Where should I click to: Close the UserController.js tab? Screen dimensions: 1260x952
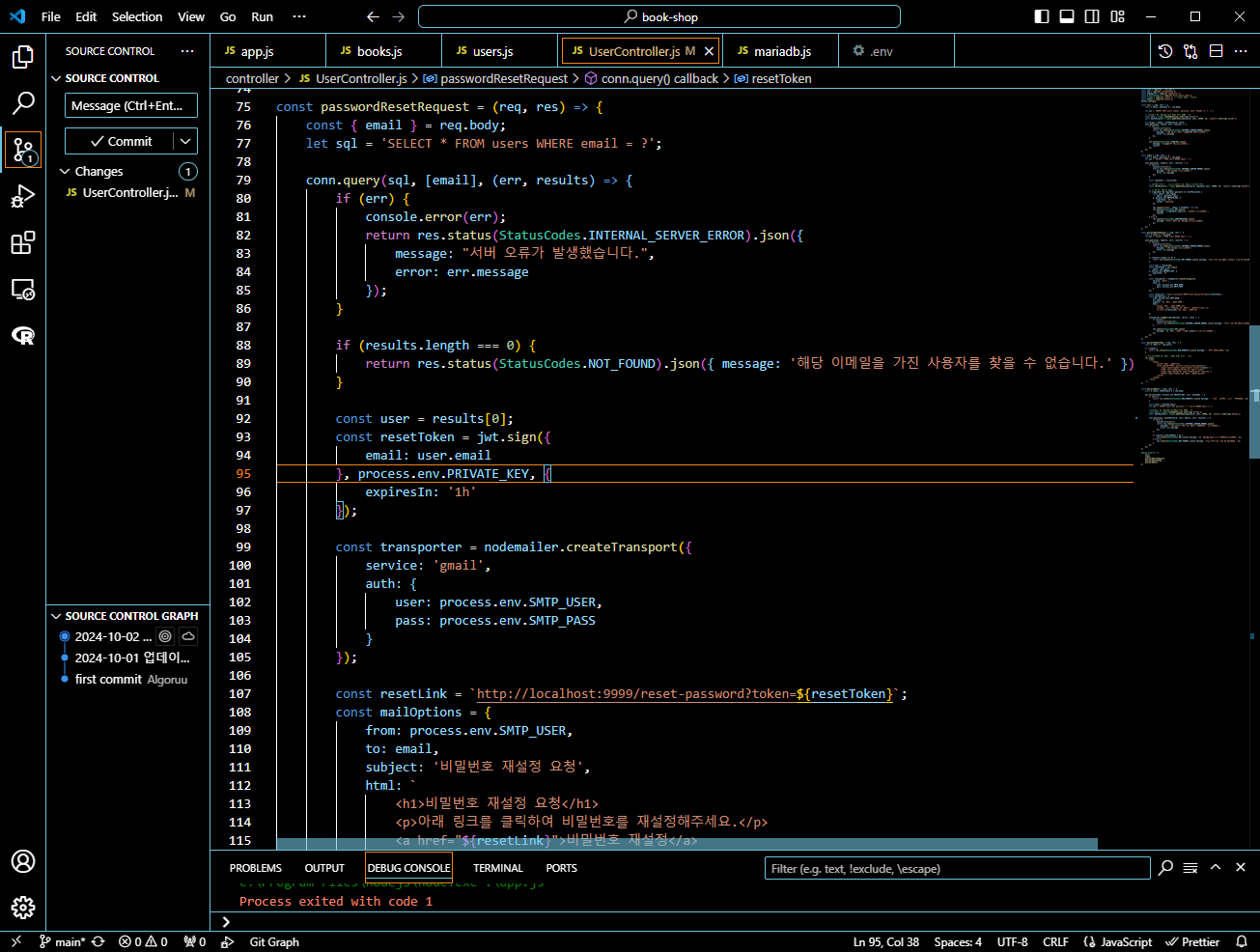709,51
